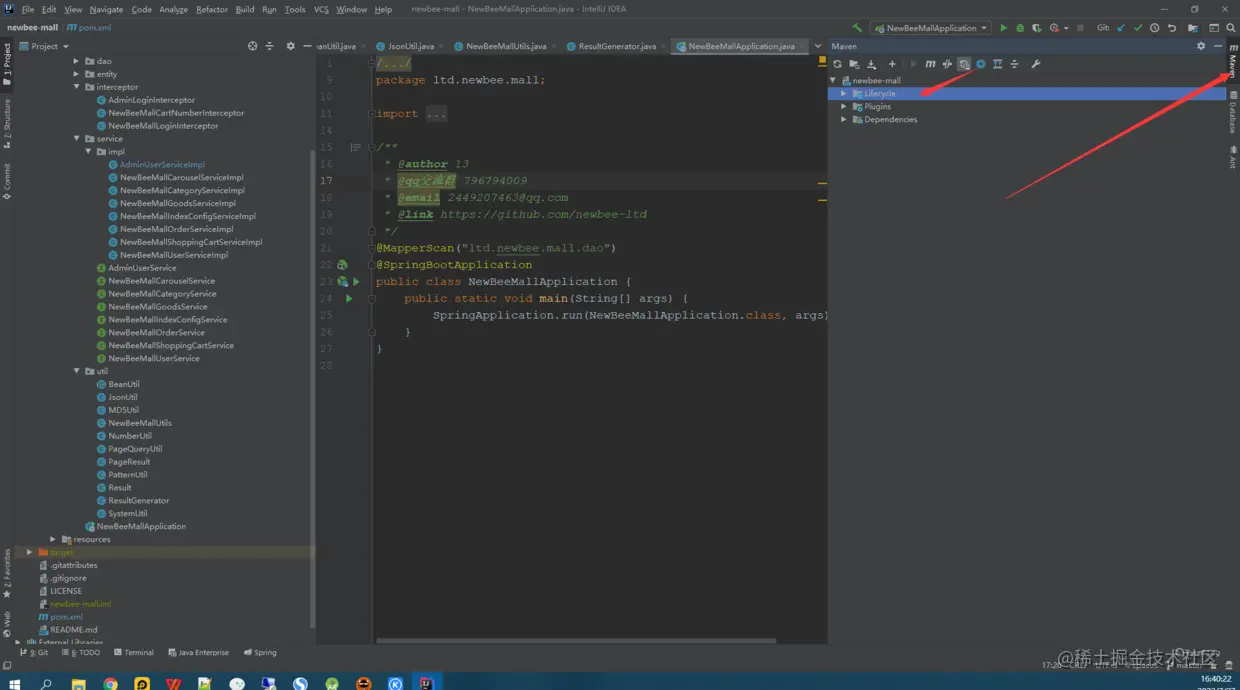
Task: Open the Terminal tool window button
Action: tap(133, 652)
